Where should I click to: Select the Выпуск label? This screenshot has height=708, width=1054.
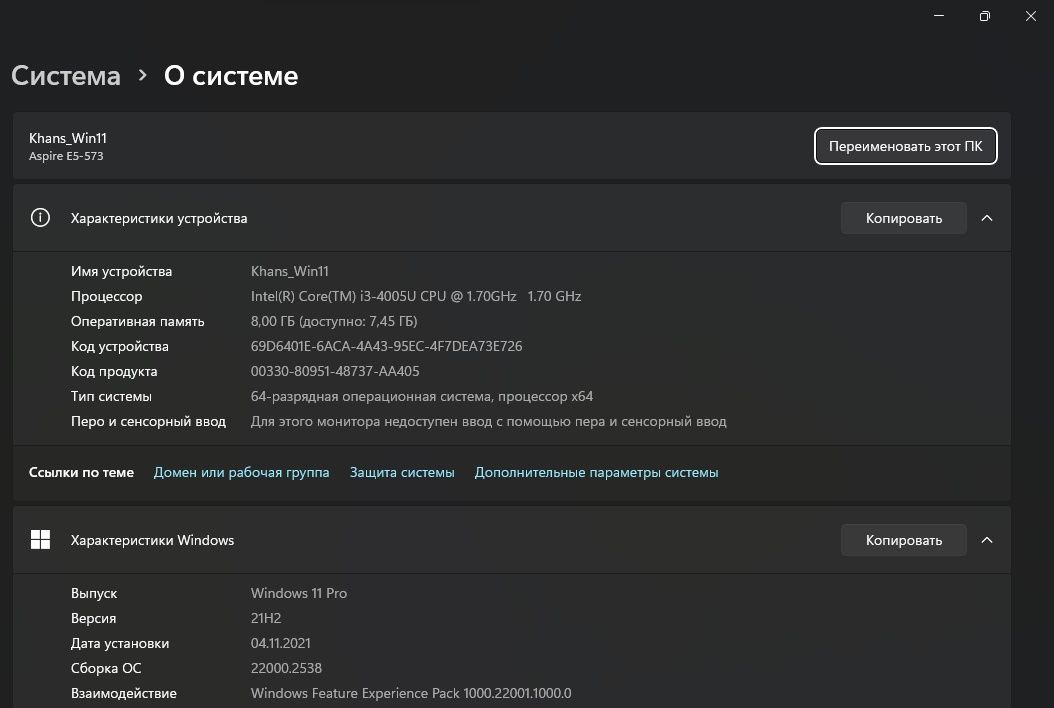(x=93, y=593)
